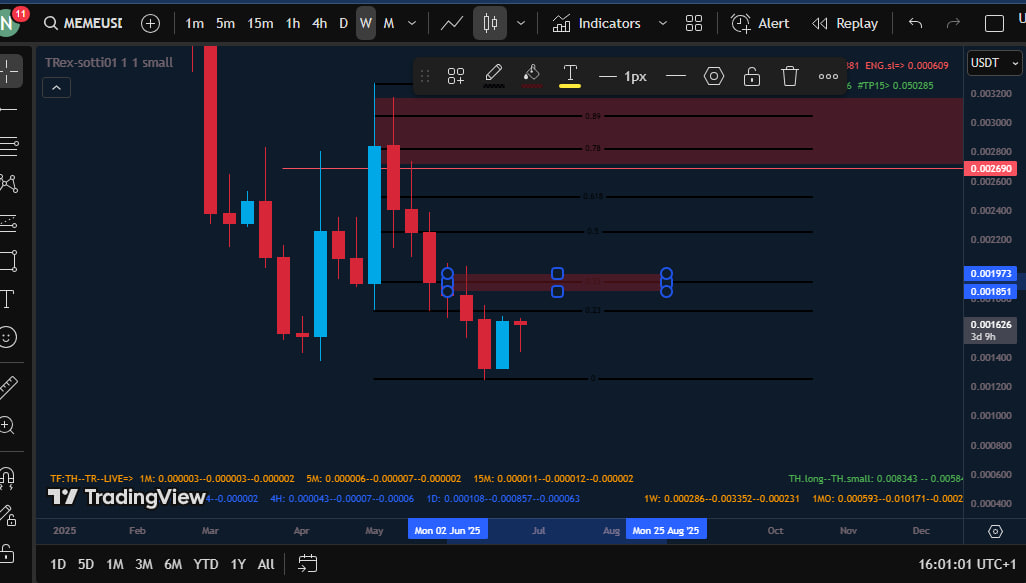
Task: Click the 0.001973 price label
Action: tap(991, 274)
